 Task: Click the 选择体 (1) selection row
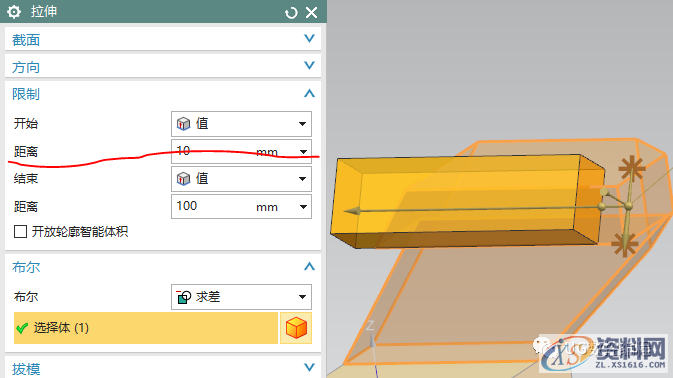(146, 328)
